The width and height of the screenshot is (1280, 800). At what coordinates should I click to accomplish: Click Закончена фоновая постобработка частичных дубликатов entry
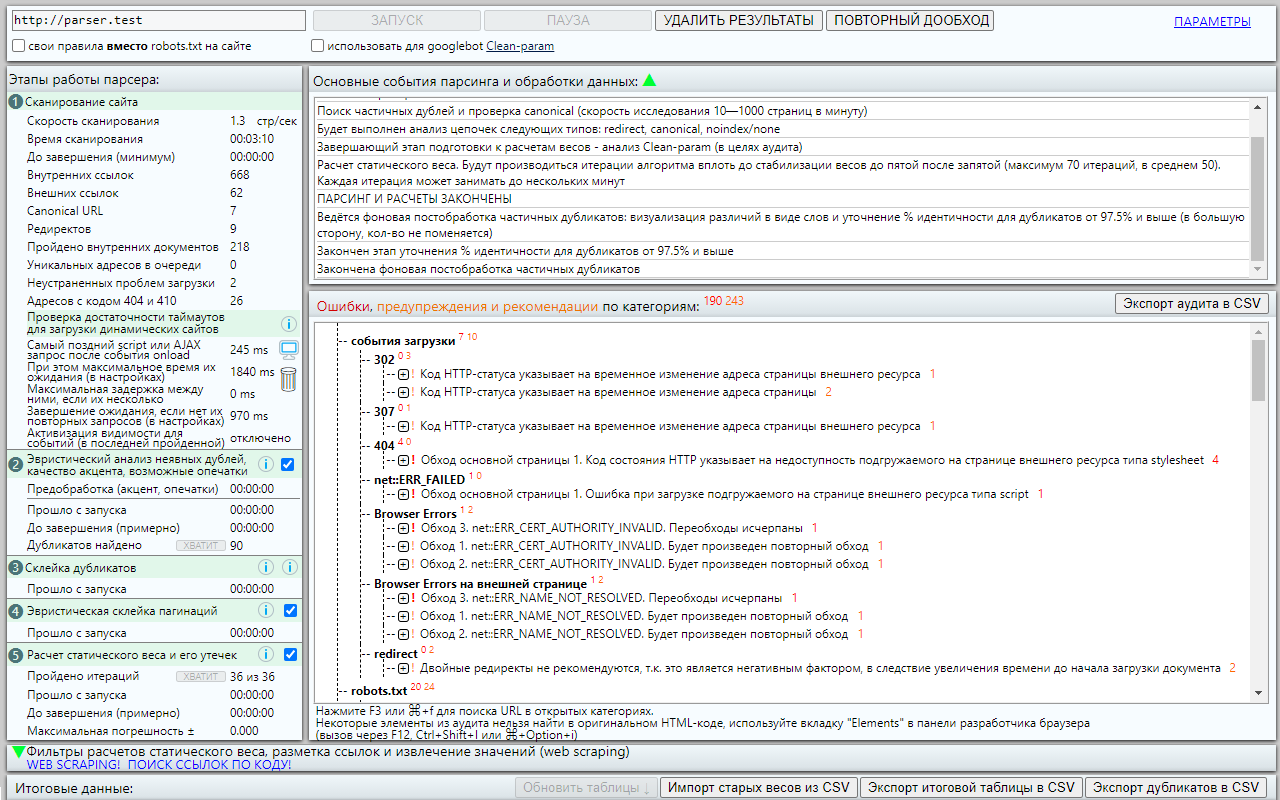click(x=478, y=269)
